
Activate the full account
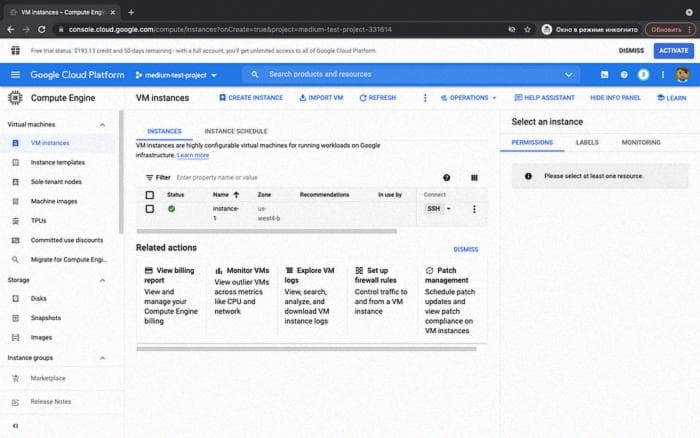click(x=674, y=50)
